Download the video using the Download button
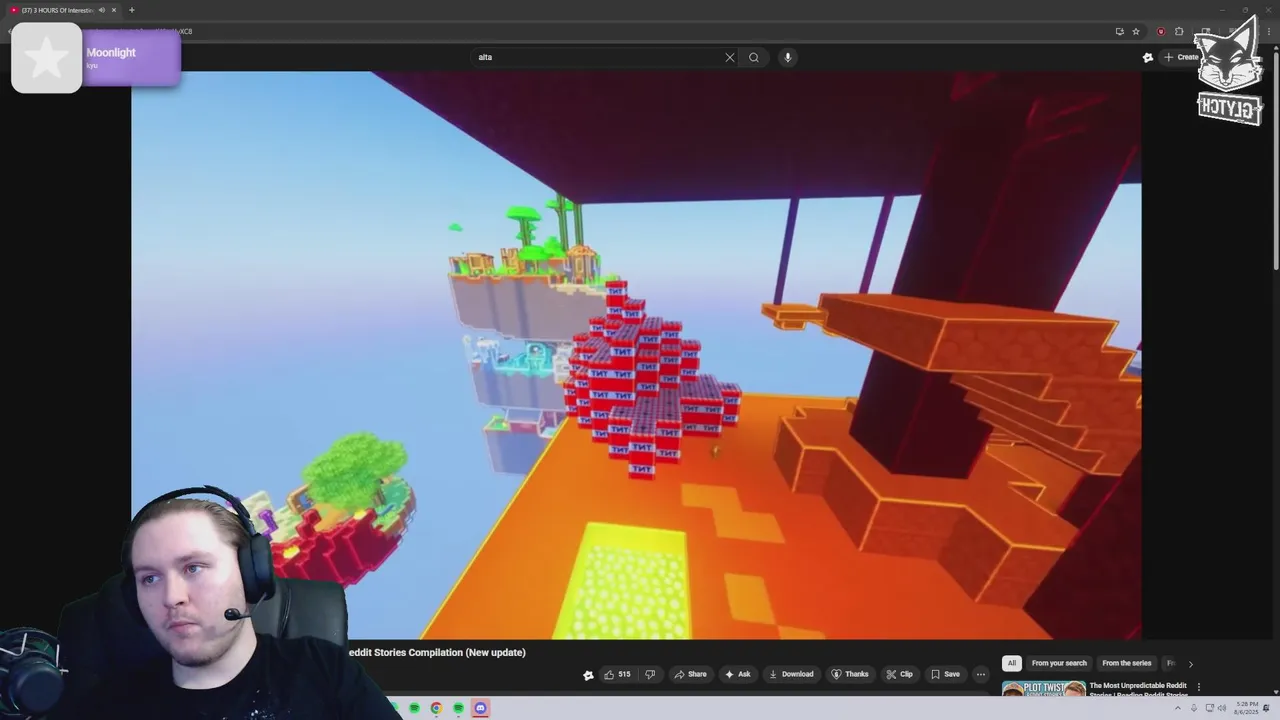Image resolution: width=1280 pixels, height=720 pixels. click(790, 674)
